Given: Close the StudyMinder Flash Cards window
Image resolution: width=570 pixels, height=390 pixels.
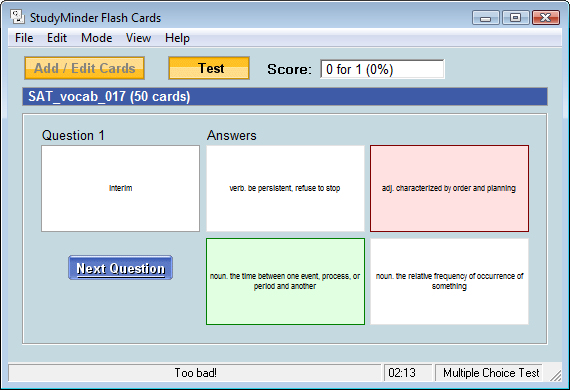Looking at the screenshot, I should click(x=546, y=17).
